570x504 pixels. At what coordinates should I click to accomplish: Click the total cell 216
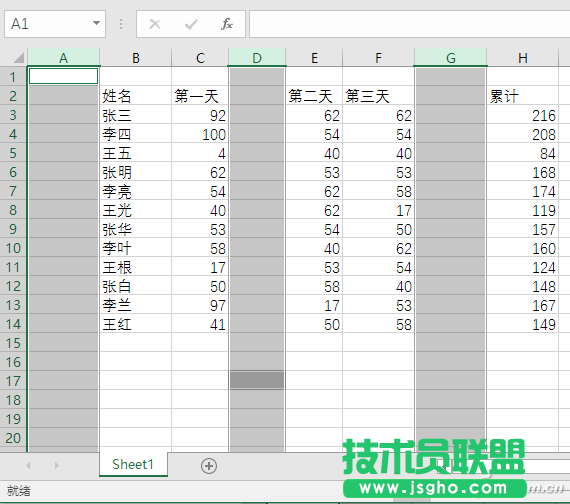point(523,115)
